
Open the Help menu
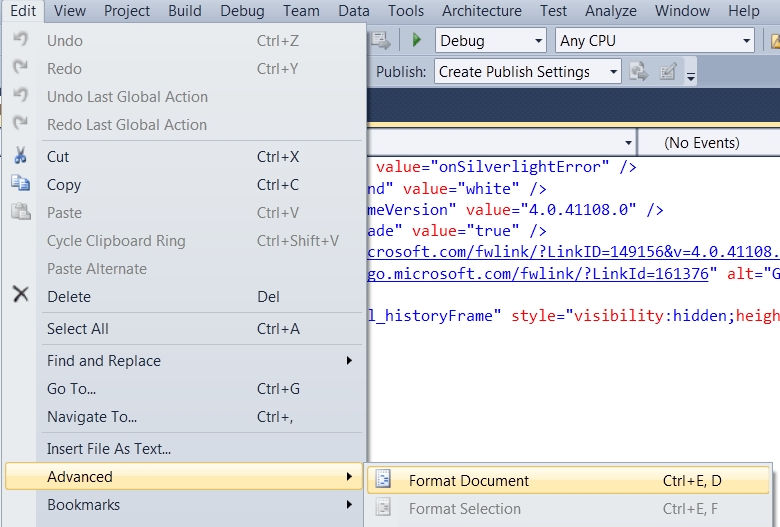[744, 11]
